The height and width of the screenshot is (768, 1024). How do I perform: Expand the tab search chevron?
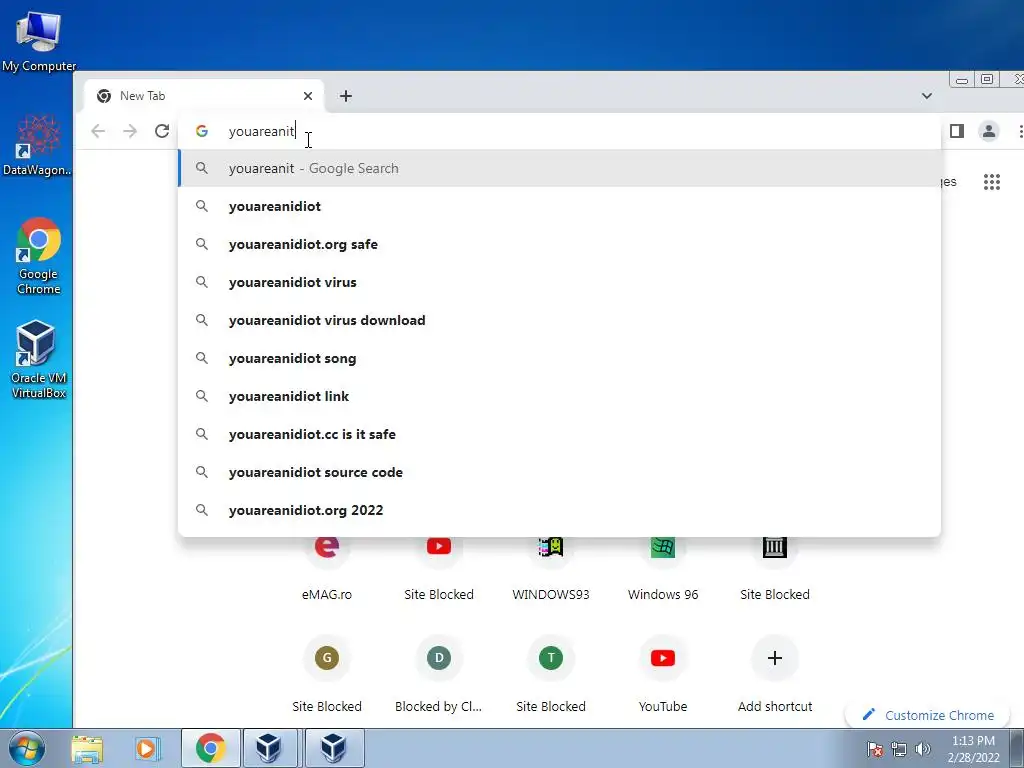click(x=926, y=96)
